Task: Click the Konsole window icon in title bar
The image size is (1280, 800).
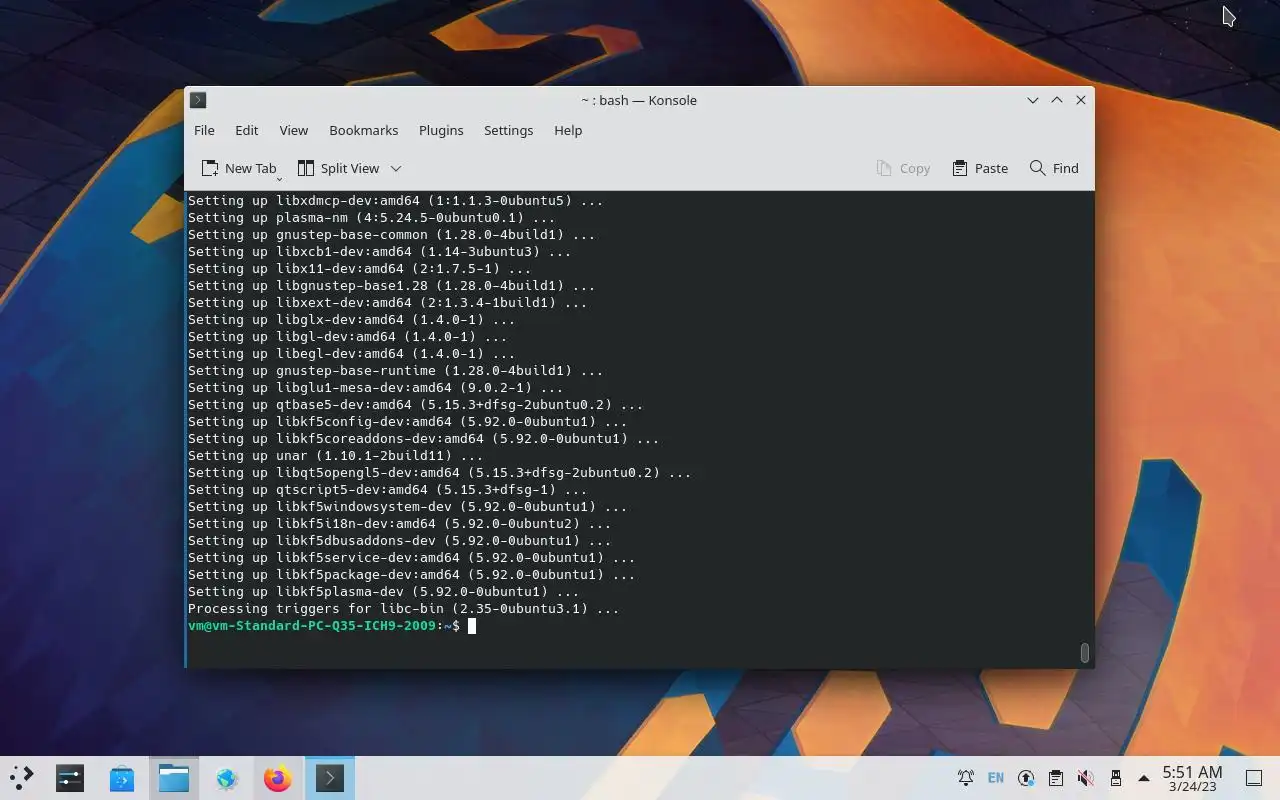Action: (198, 100)
